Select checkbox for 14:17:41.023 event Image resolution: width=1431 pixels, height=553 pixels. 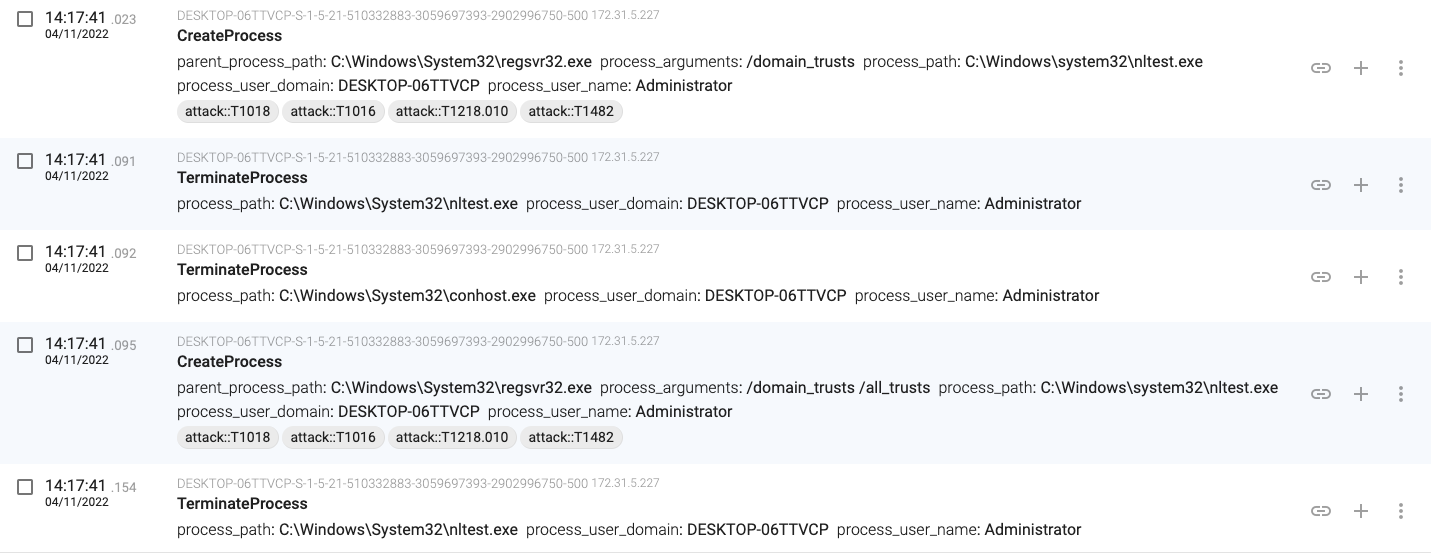click(25, 19)
